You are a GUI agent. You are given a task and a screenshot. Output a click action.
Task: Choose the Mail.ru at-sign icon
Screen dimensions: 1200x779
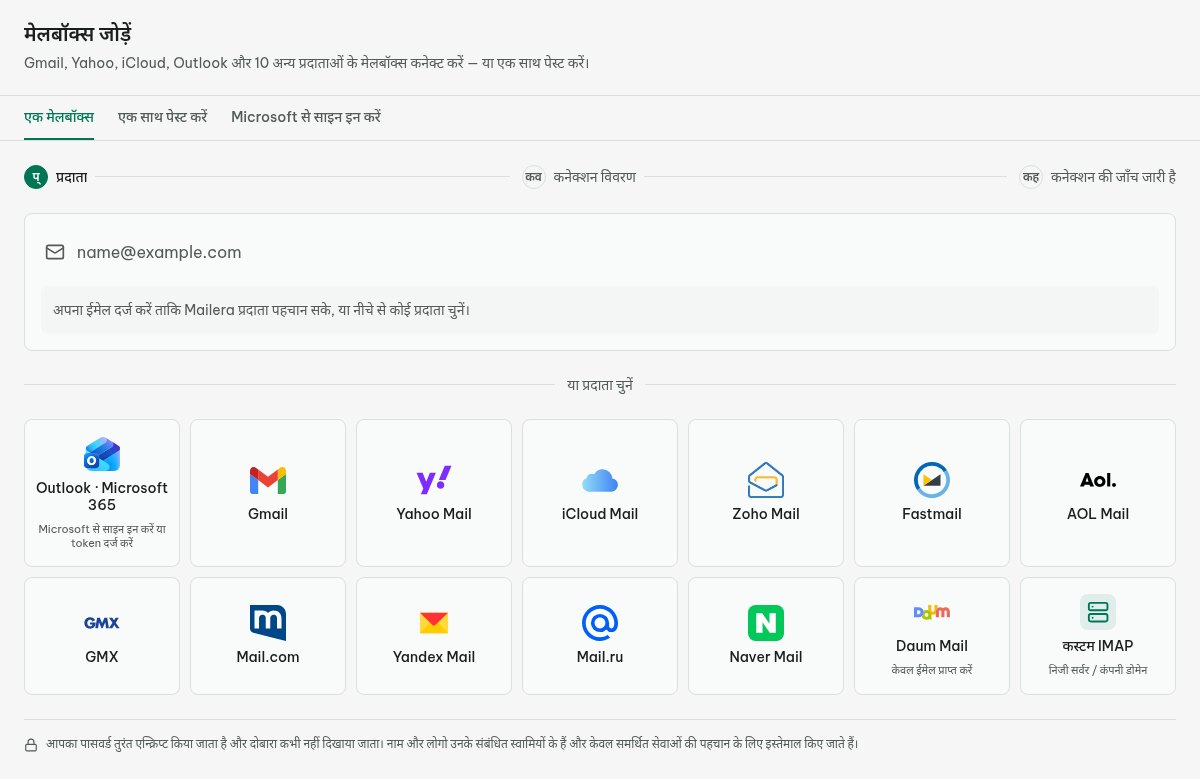tap(600, 623)
